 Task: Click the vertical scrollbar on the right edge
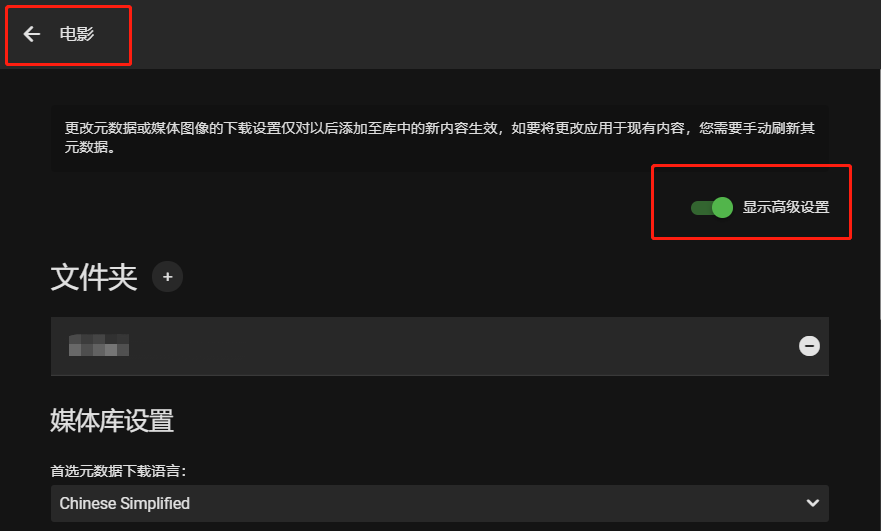(879, 191)
